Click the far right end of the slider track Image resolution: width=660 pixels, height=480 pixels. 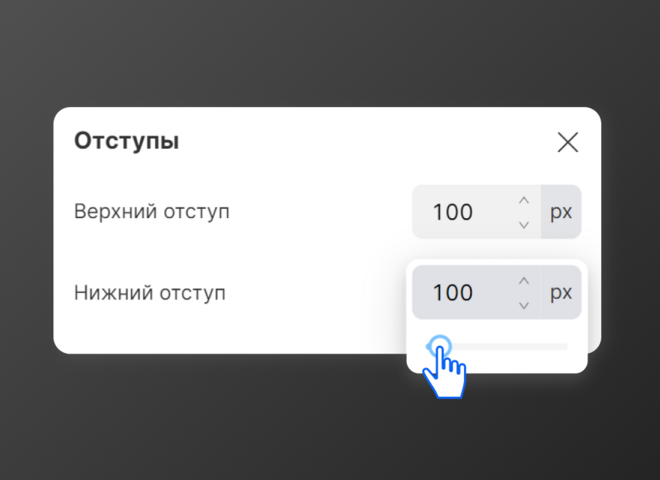tap(565, 347)
